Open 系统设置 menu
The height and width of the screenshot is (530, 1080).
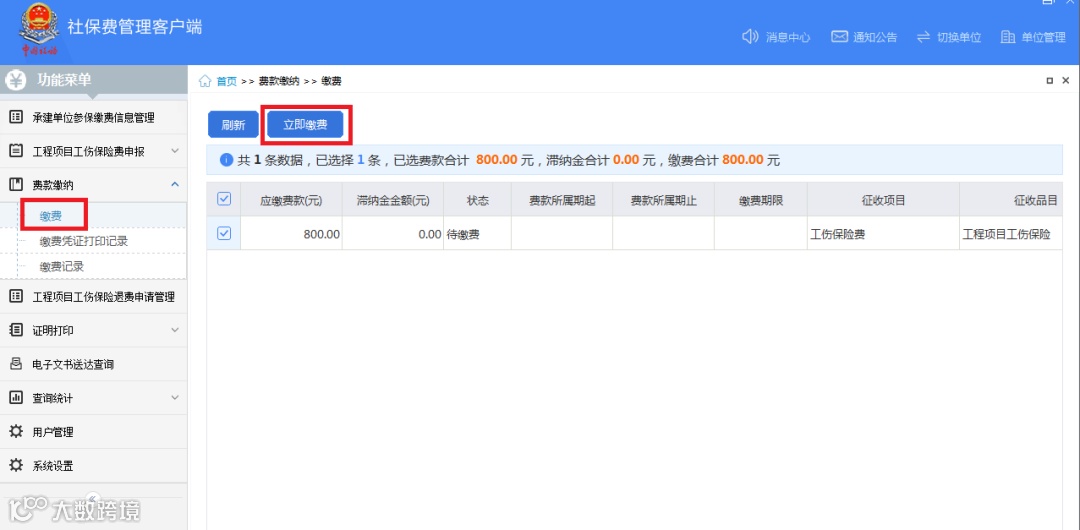[x=93, y=466]
